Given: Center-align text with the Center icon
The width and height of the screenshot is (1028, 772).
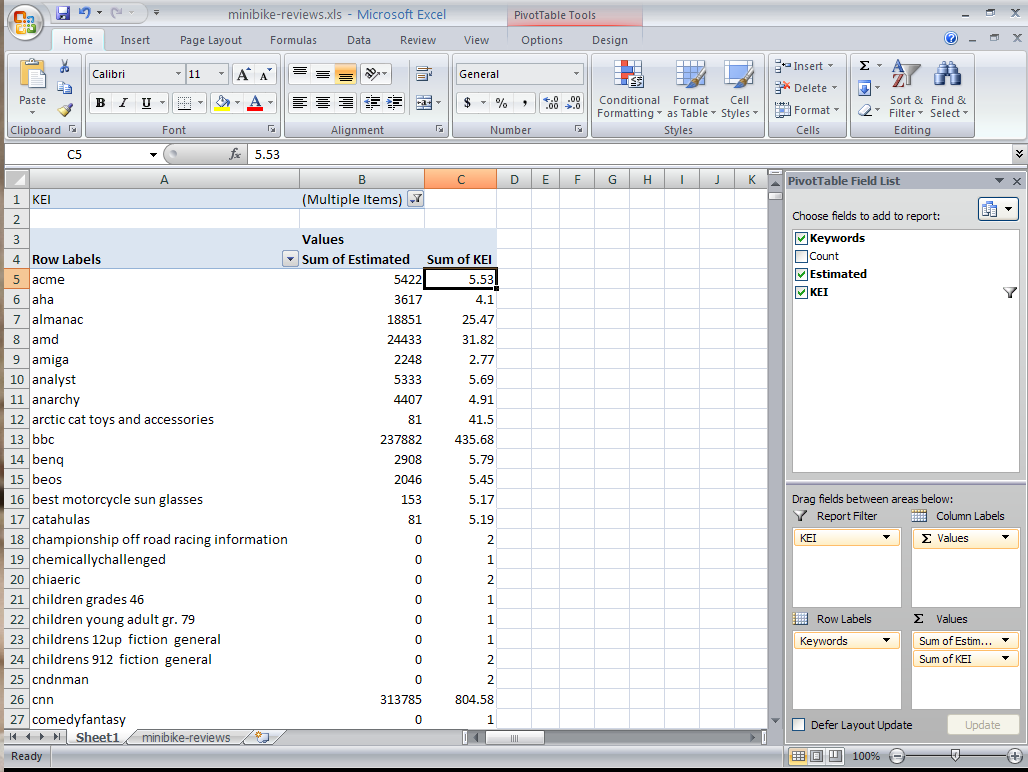Looking at the screenshot, I should point(322,103).
